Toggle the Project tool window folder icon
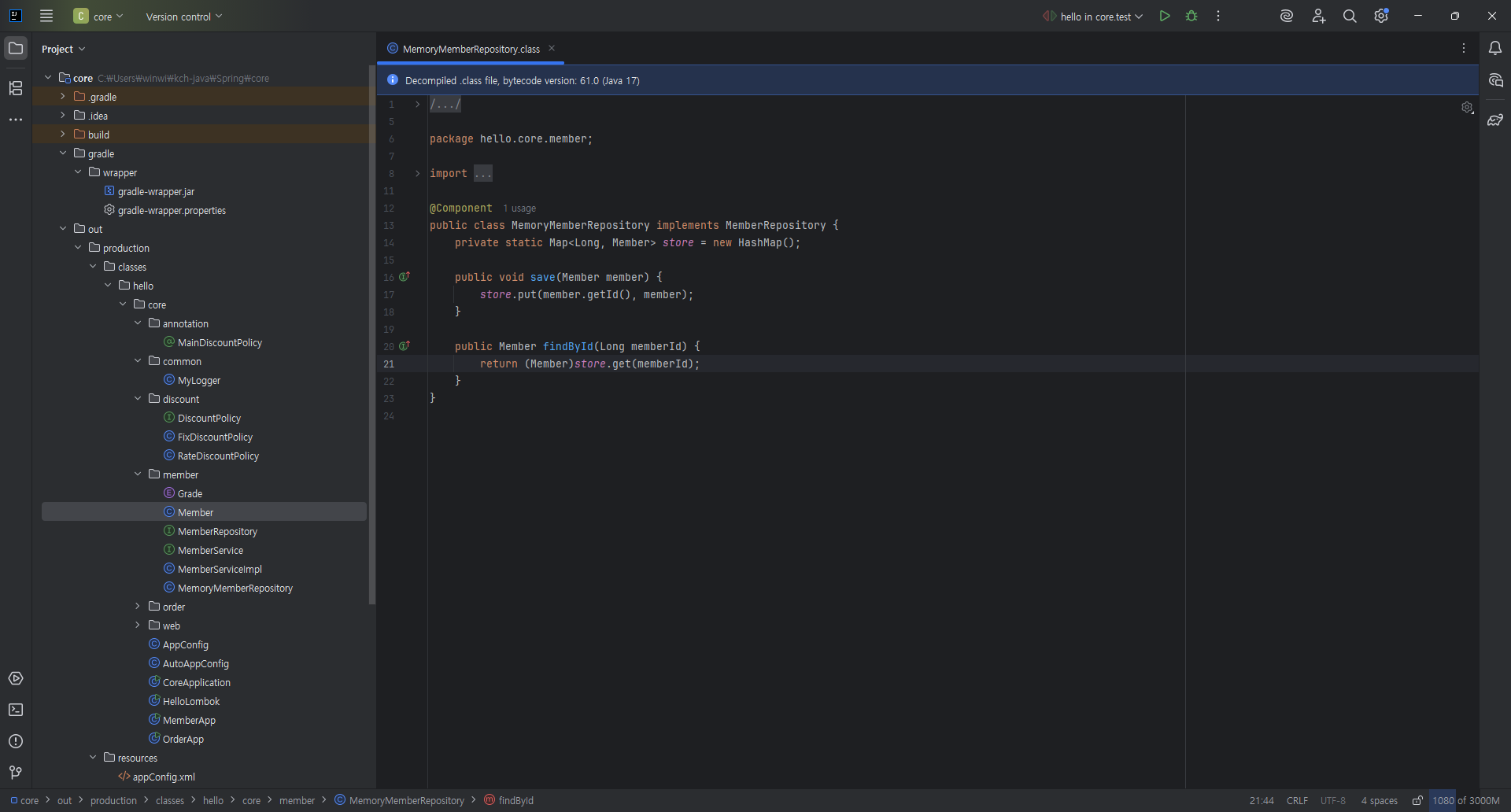Image resolution: width=1511 pixels, height=812 pixels. [x=16, y=49]
